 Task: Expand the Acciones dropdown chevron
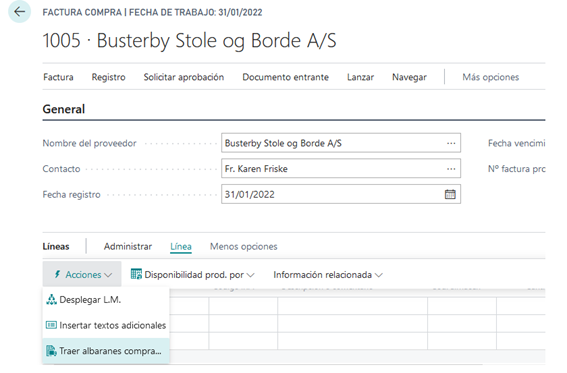[x=108, y=275]
